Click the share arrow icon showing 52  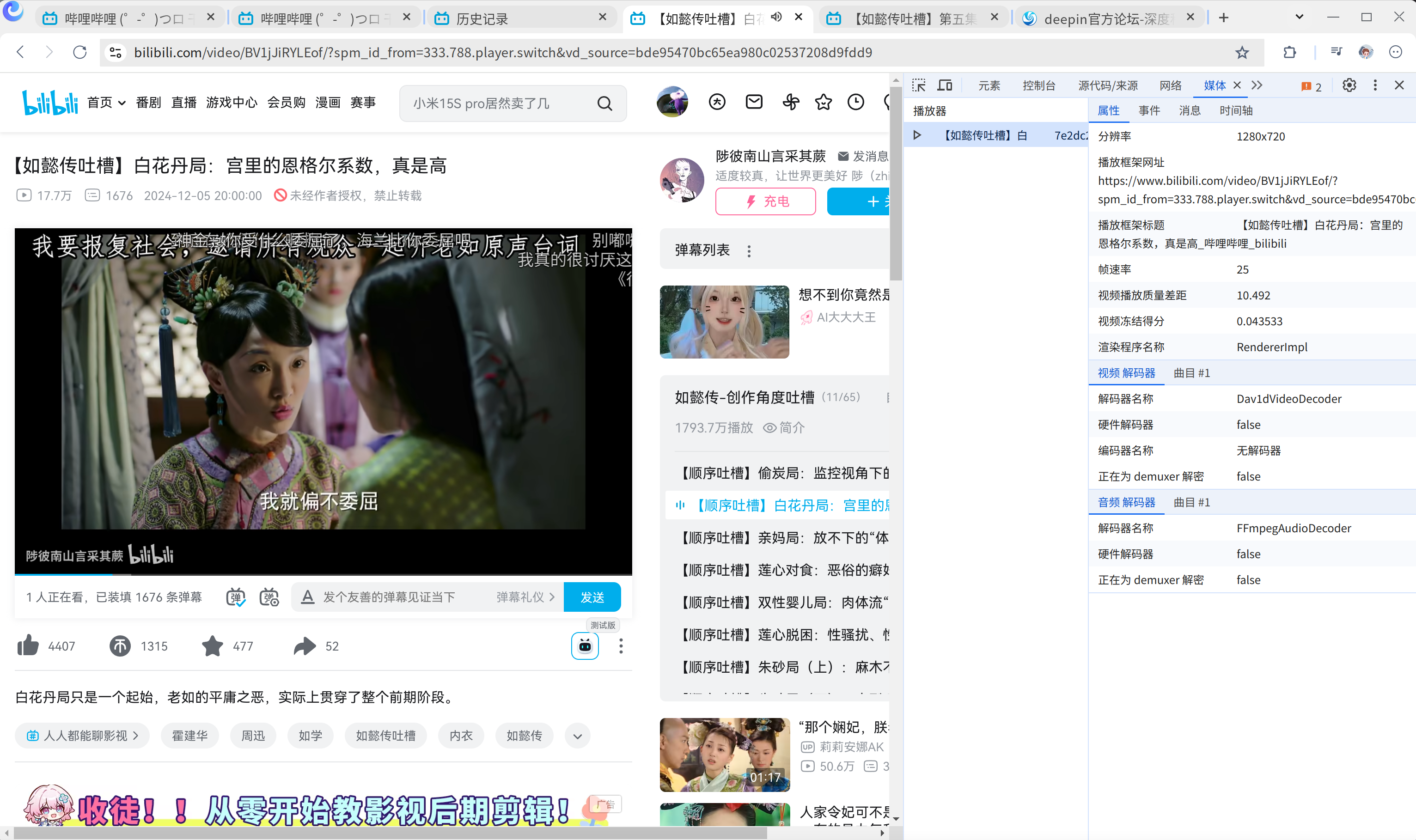pyautogui.click(x=305, y=646)
